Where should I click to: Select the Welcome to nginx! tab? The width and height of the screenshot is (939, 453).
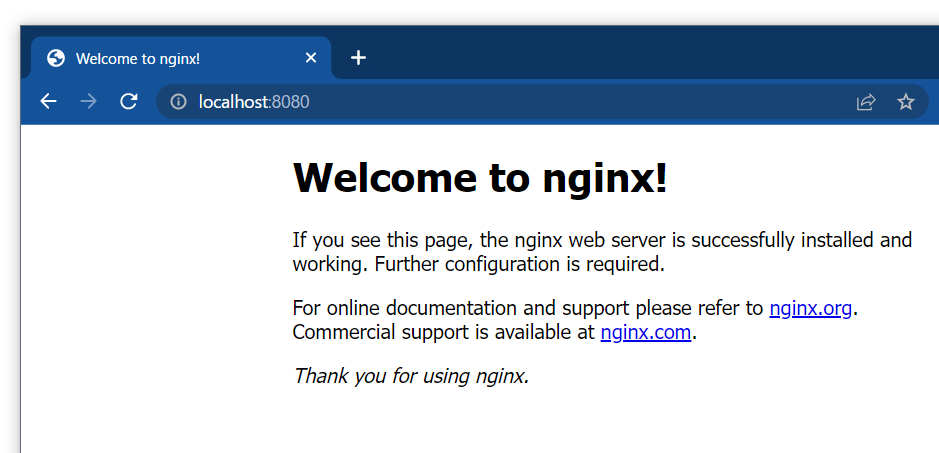[181, 58]
